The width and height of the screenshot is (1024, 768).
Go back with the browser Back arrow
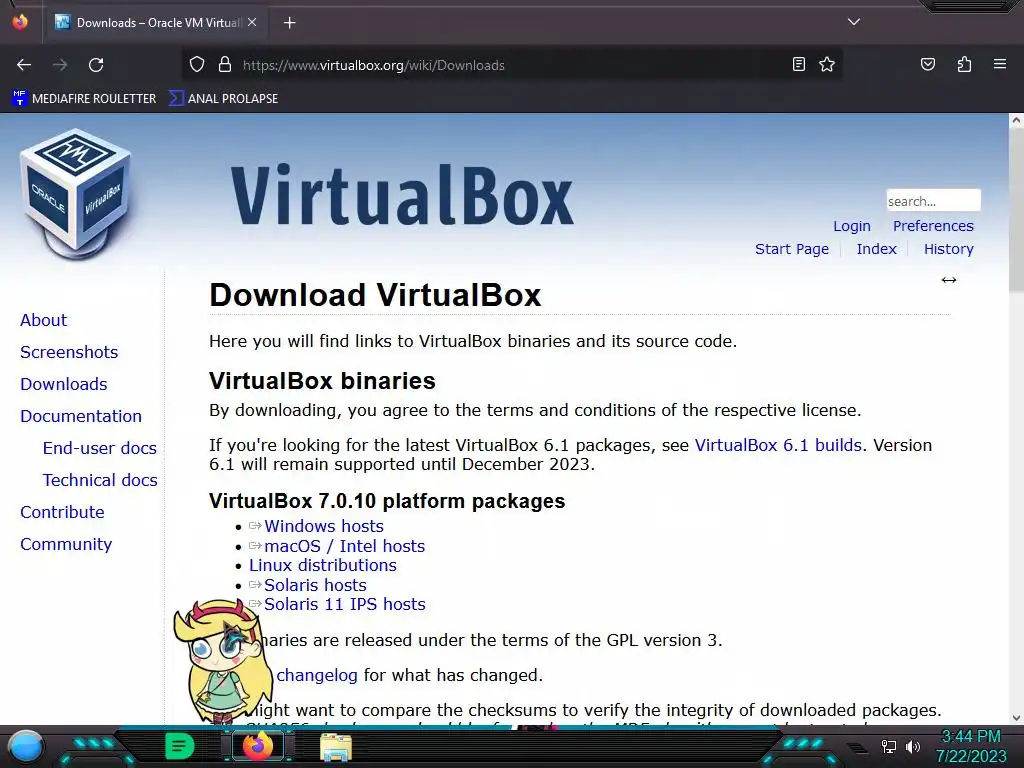24,65
